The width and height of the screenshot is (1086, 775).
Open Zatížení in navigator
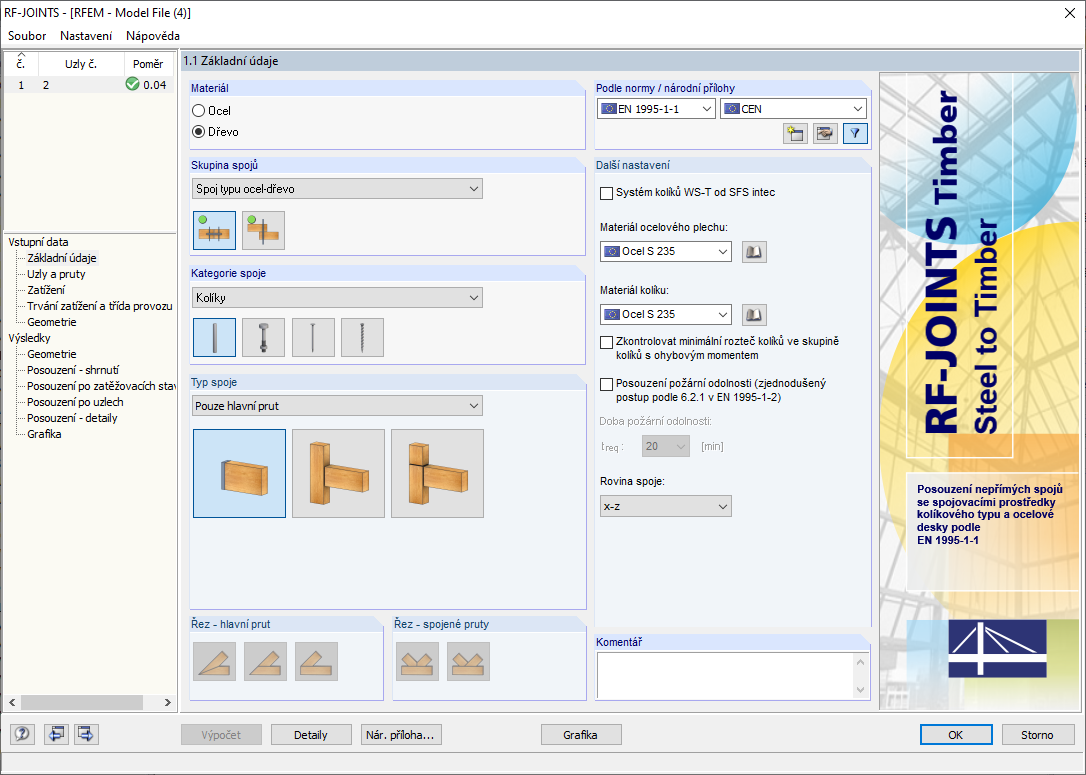pyautogui.click(x=46, y=290)
